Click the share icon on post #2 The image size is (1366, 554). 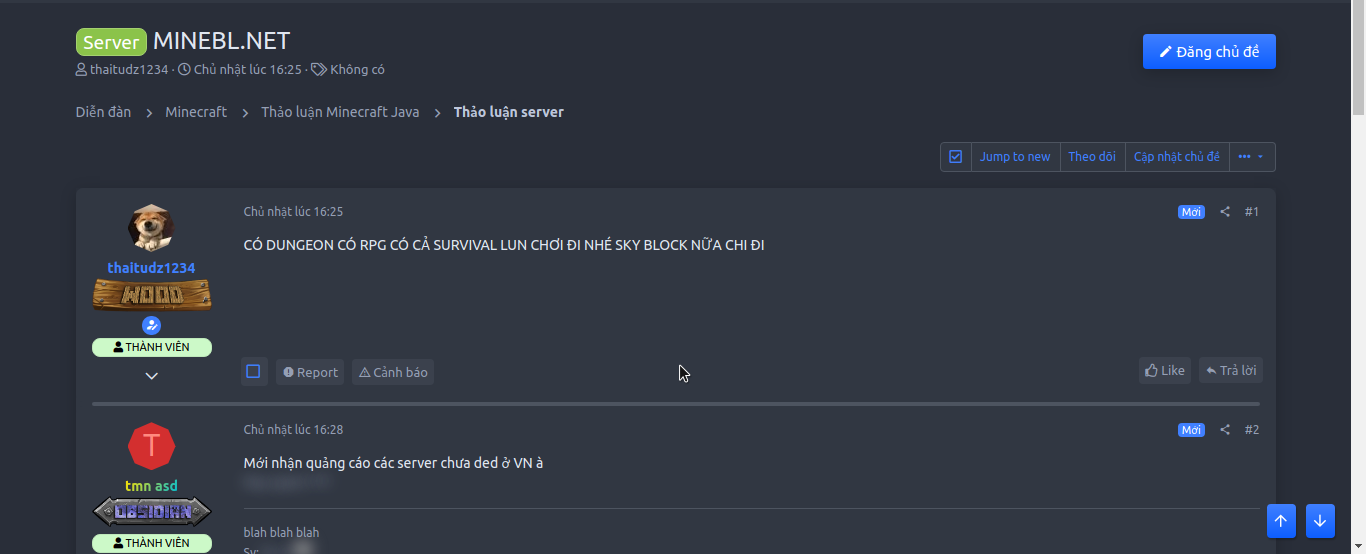pos(1225,430)
